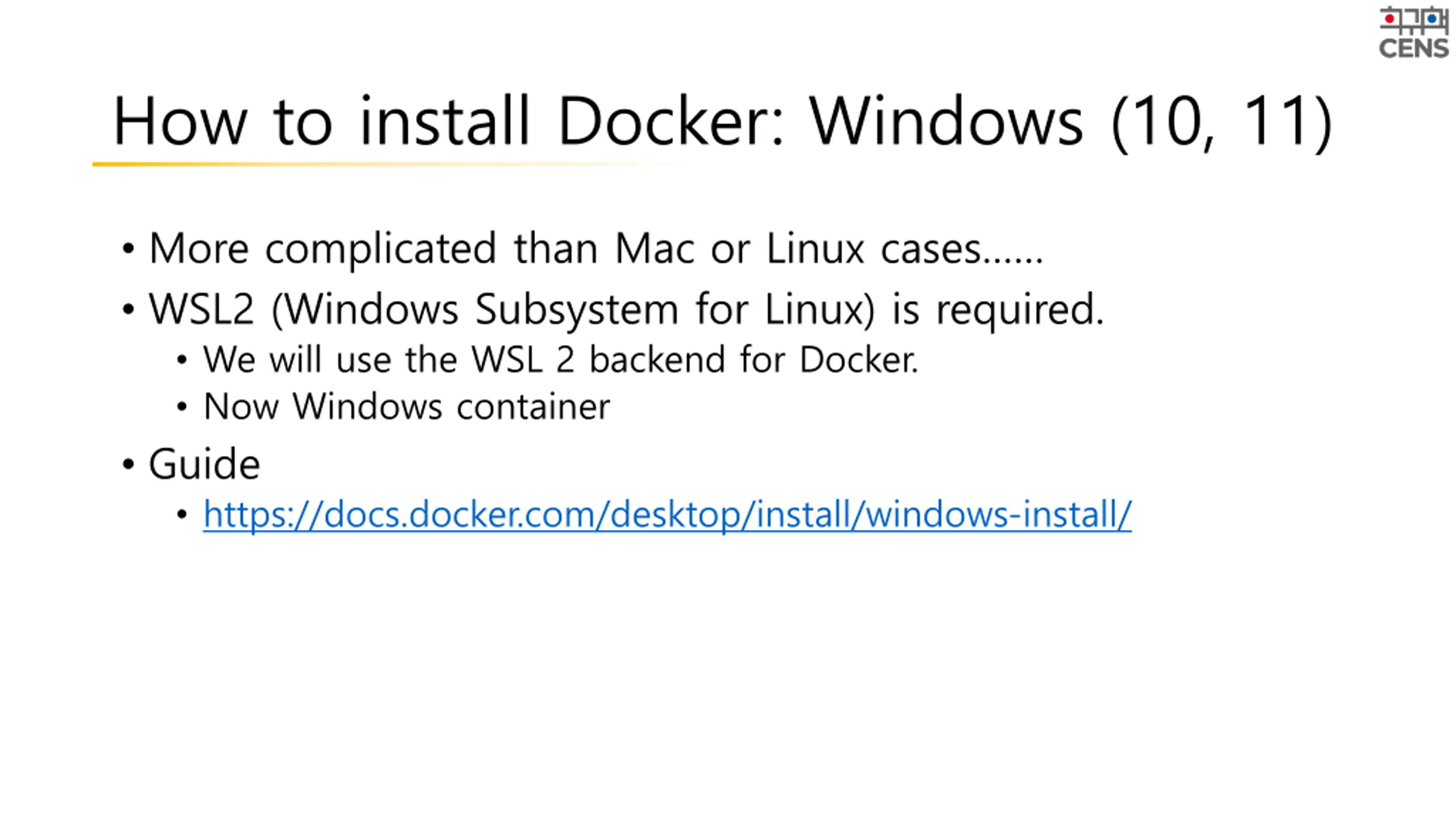Click 'windows-install/' portion of the URL
The height and width of the screenshot is (819, 1456).
(x=999, y=514)
